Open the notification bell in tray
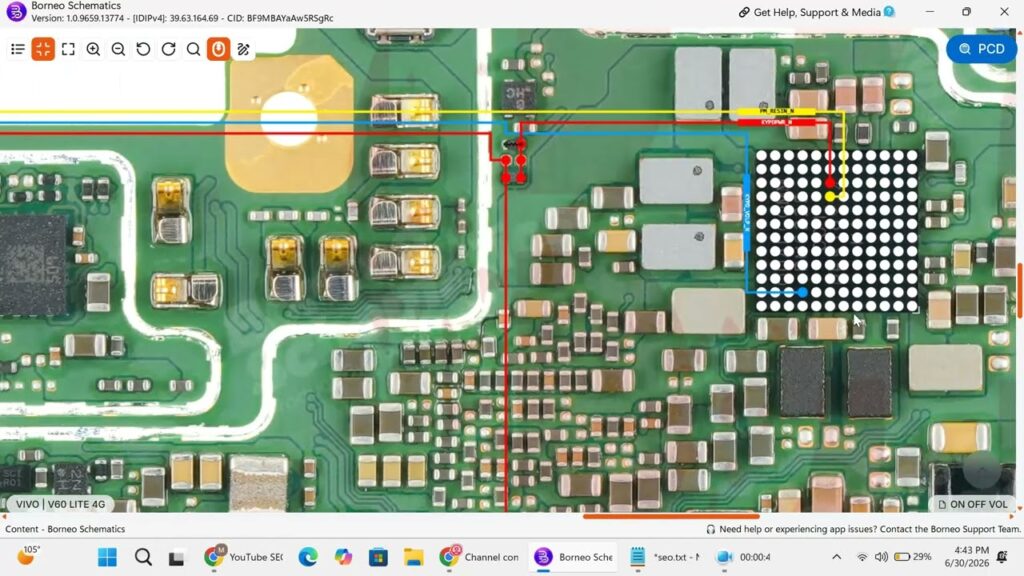 (1002, 556)
